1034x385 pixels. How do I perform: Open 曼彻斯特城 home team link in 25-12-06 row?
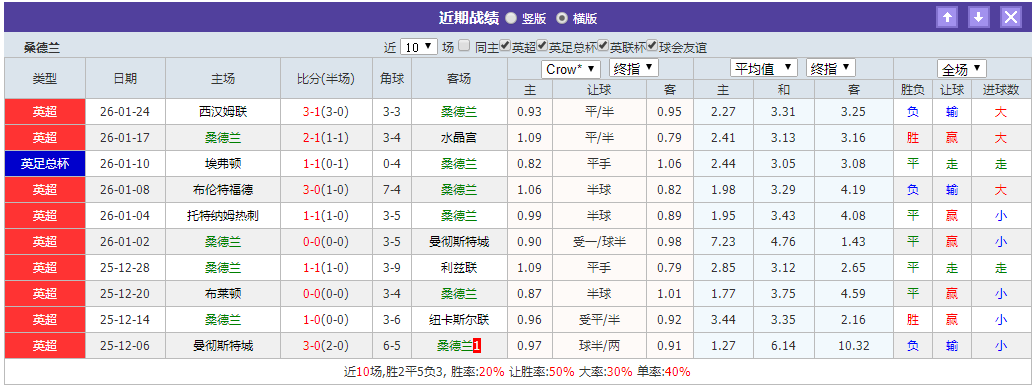pos(223,345)
